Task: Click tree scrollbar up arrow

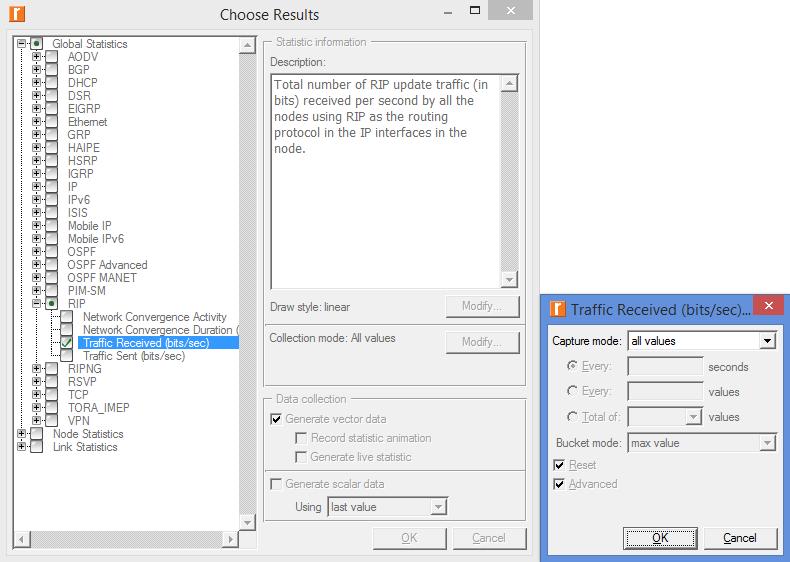Action: (247, 45)
